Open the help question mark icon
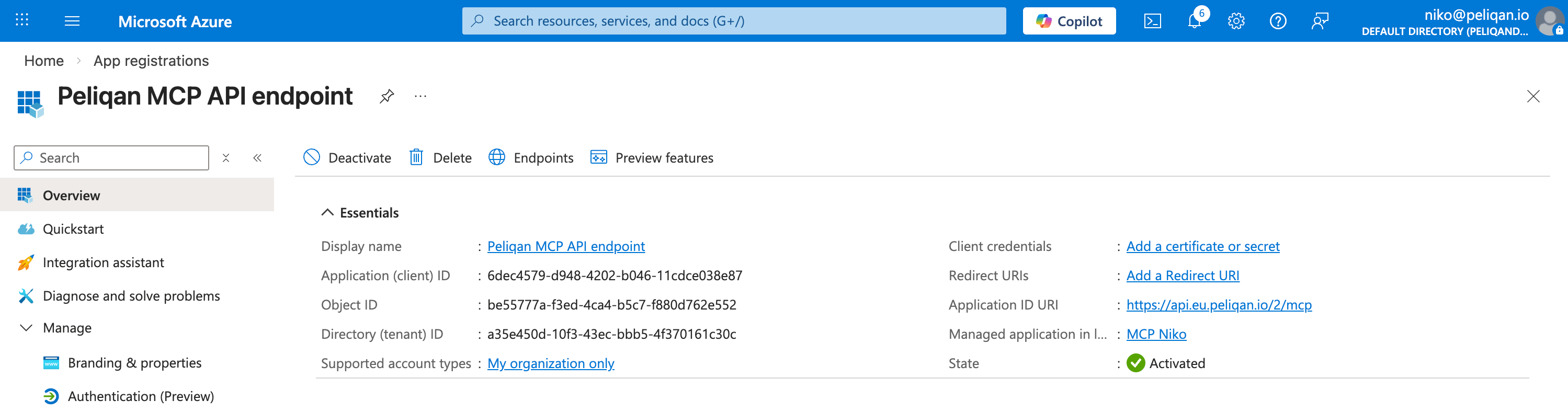Screen dimensions: 1568x412 [x=1278, y=21]
